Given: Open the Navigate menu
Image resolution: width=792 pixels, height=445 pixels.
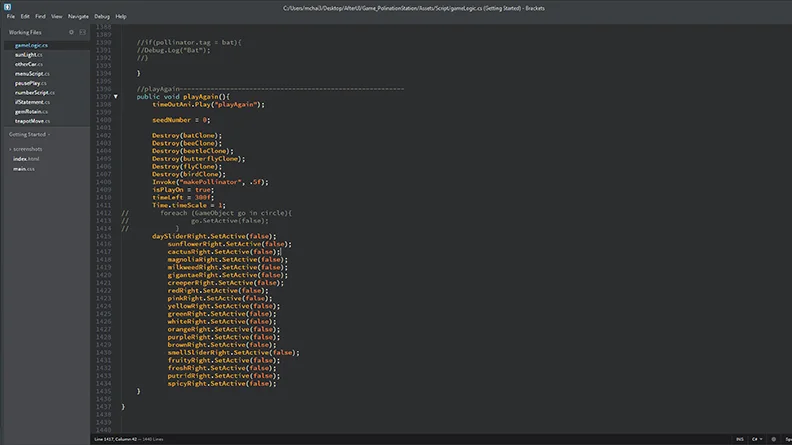Looking at the screenshot, I should [x=78, y=16].
